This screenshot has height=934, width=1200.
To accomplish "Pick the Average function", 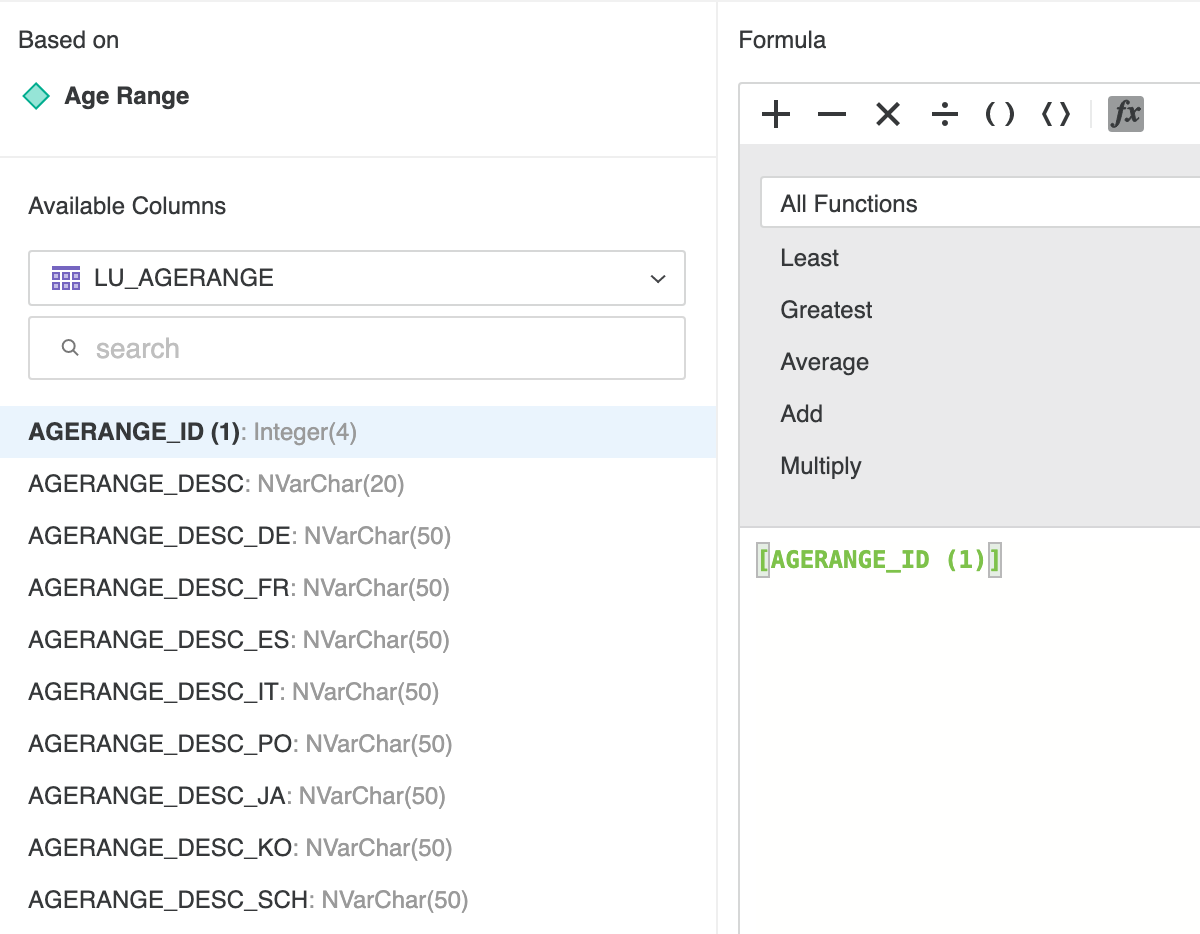I will (x=824, y=362).
